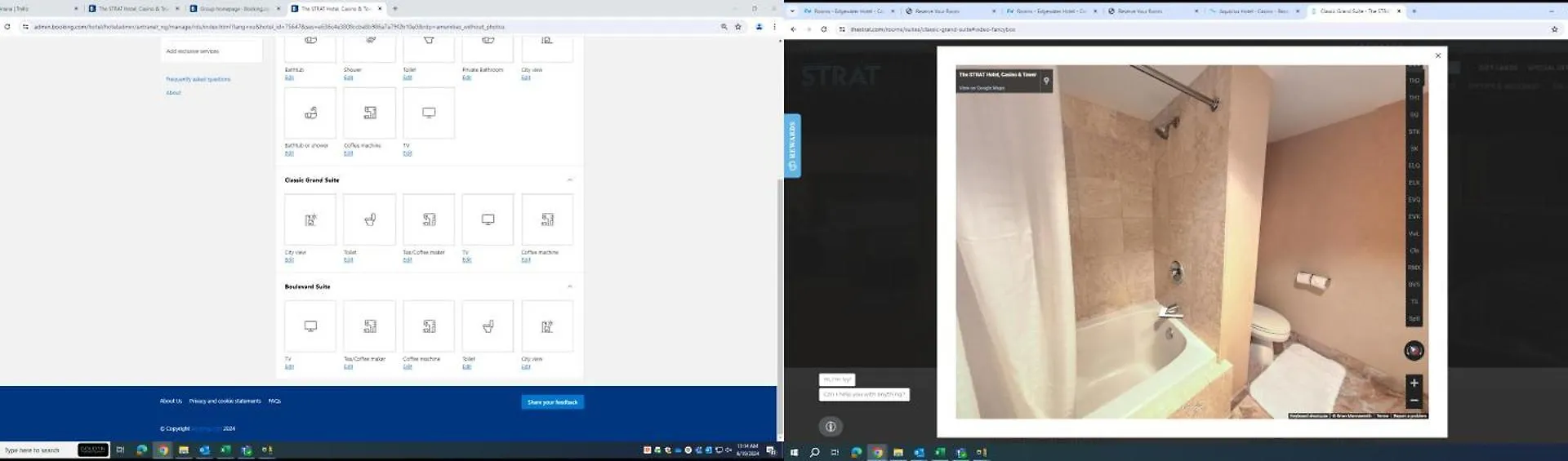
Task: Open Privacy and cookie statements in footer
Action: pos(225,401)
